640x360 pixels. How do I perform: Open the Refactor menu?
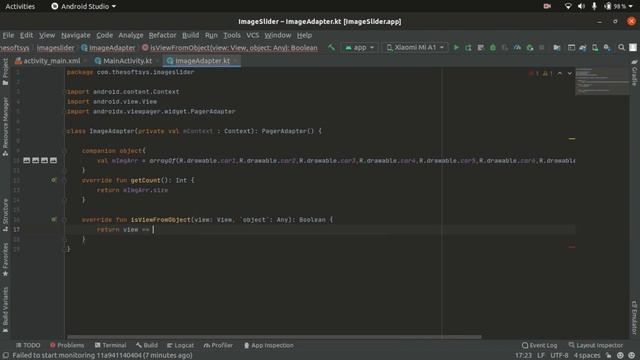162,35
